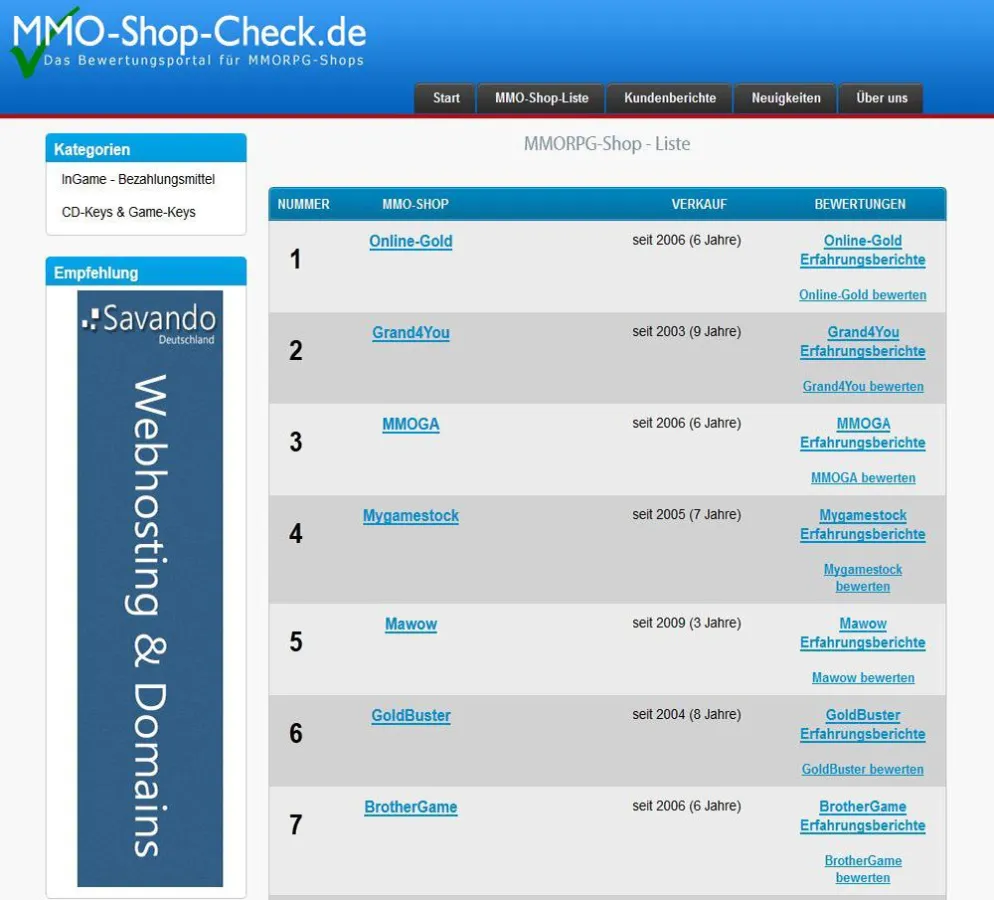Open Grand4You Erfahrungsberichte
Screen dimensions: 994x900
[x=862, y=341]
